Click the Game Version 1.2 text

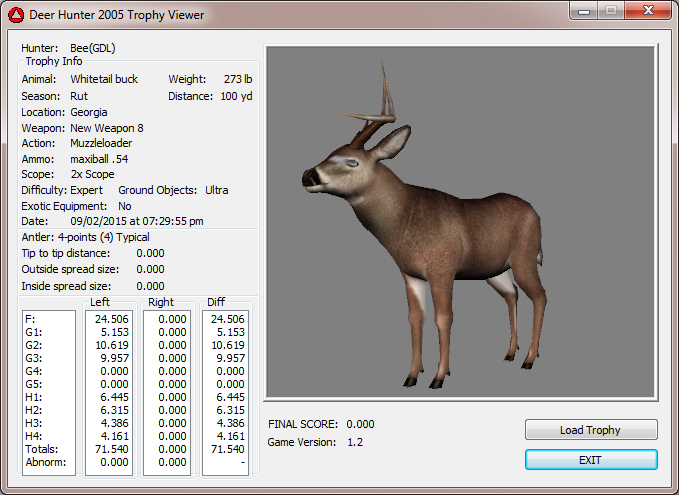tap(356, 442)
